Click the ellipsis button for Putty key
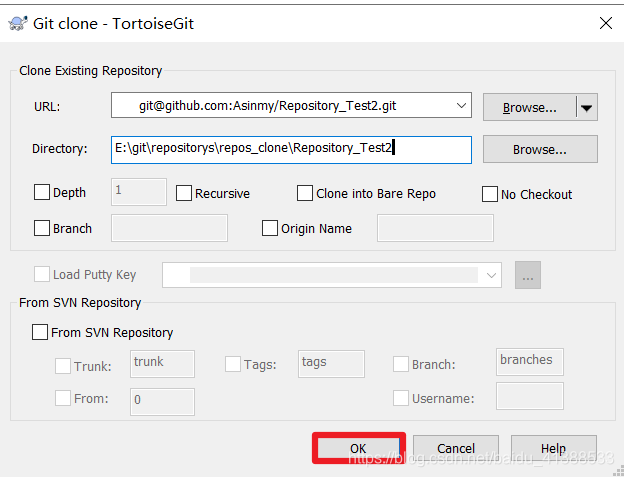 [528, 275]
